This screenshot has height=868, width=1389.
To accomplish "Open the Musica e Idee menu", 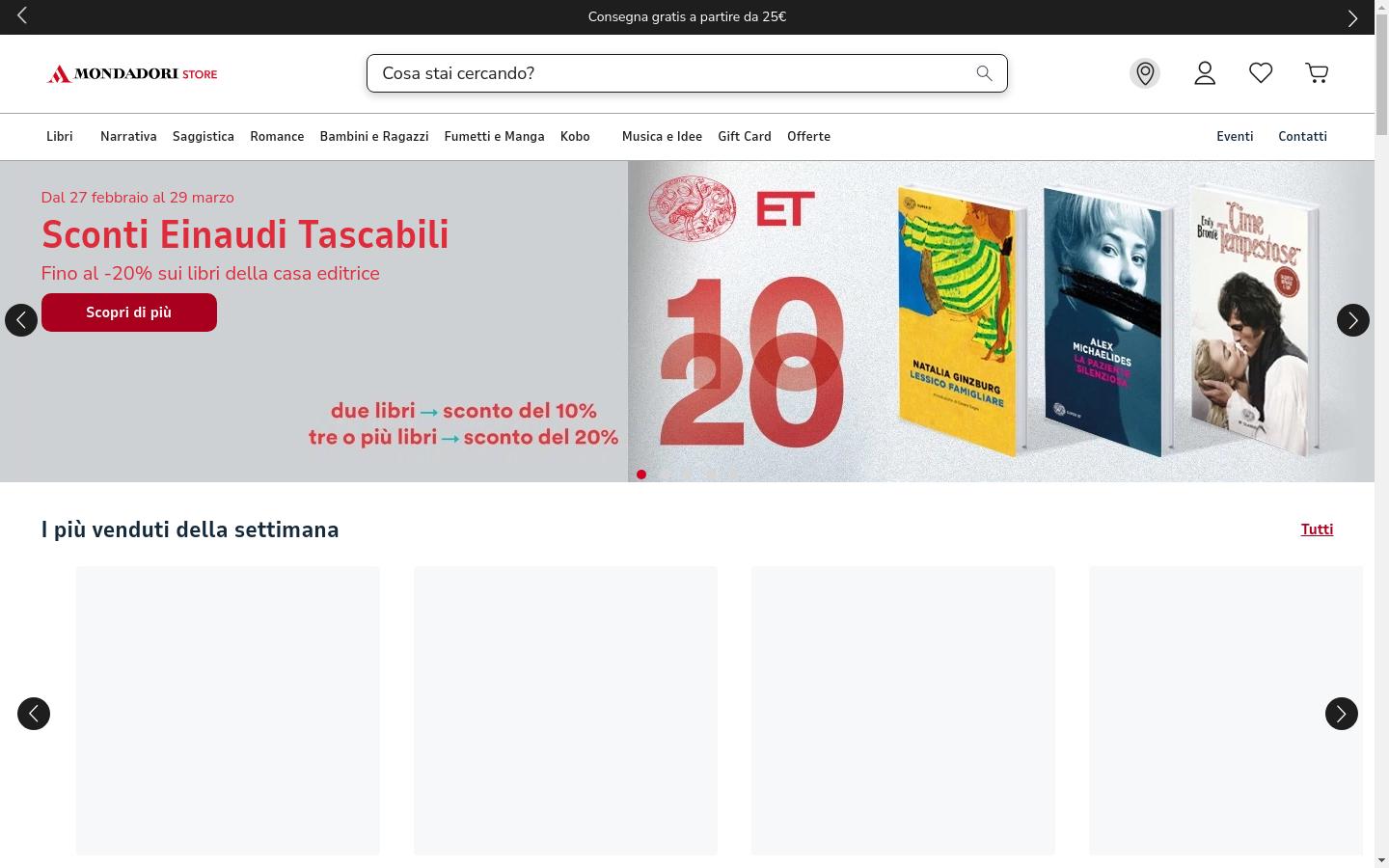I will point(662,137).
